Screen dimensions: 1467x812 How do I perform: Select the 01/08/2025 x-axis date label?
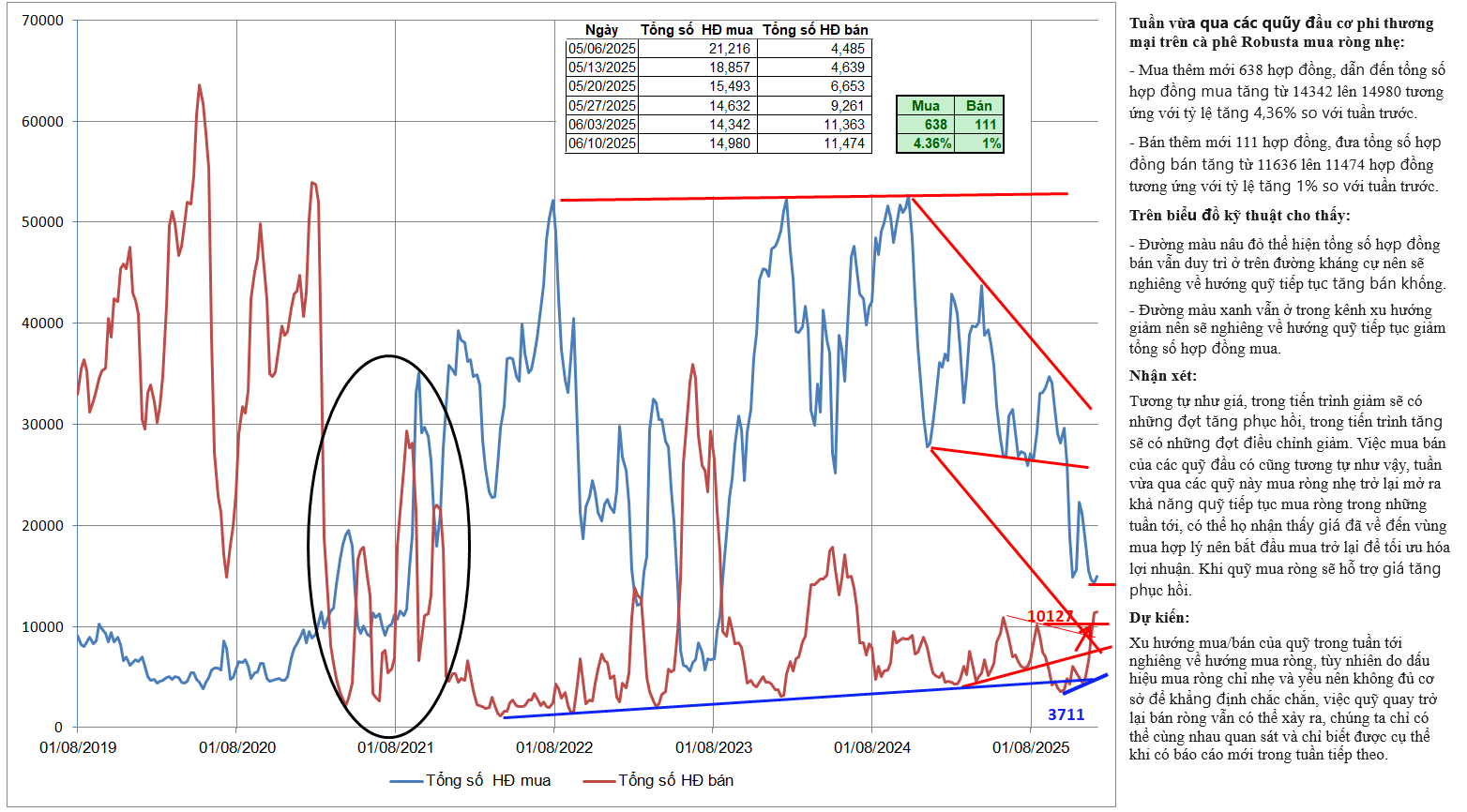[x=1031, y=747]
